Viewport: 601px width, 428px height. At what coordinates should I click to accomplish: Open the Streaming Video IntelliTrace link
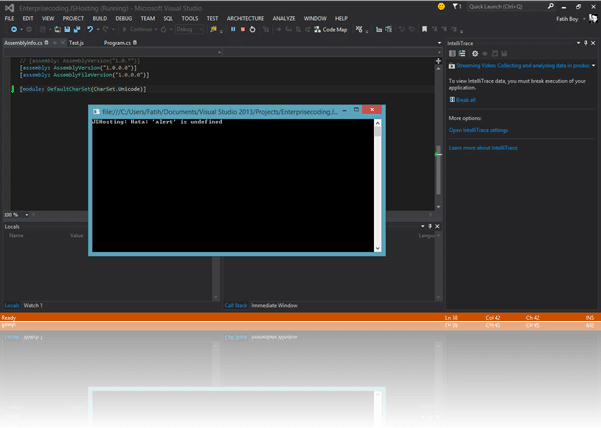523,66
